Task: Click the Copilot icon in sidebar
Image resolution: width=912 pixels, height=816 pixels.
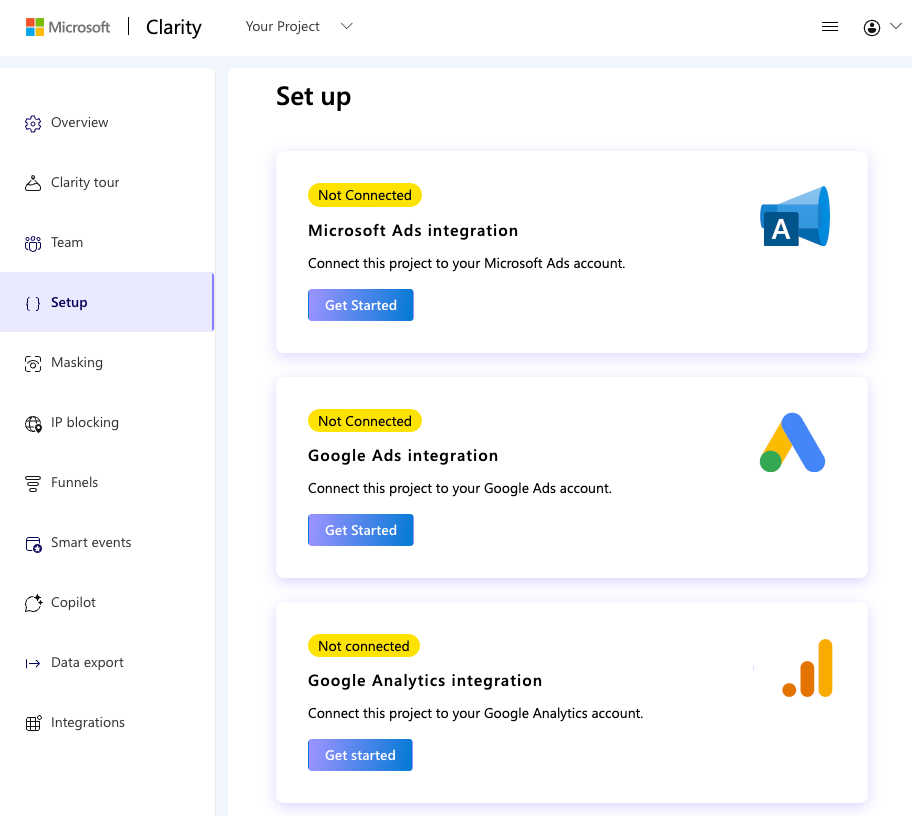Action: 33,603
